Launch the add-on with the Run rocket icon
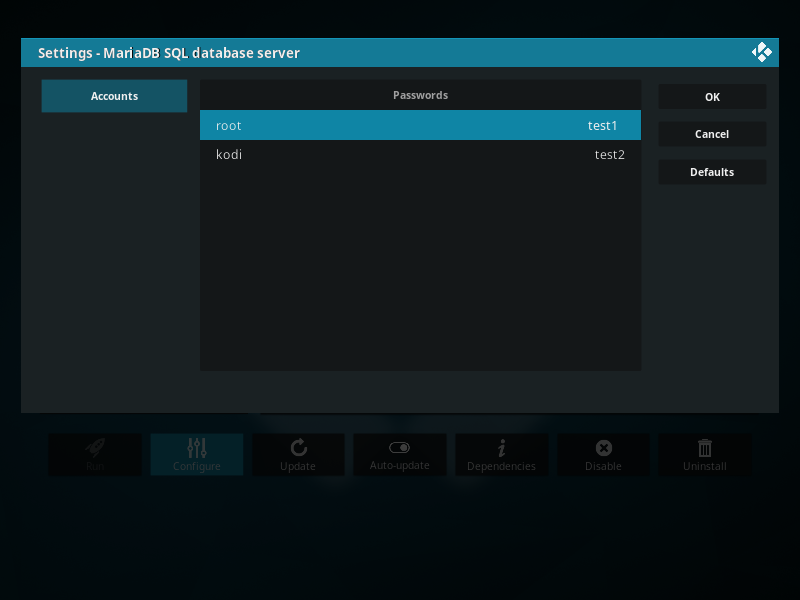The height and width of the screenshot is (600, 800). point(95,448)
